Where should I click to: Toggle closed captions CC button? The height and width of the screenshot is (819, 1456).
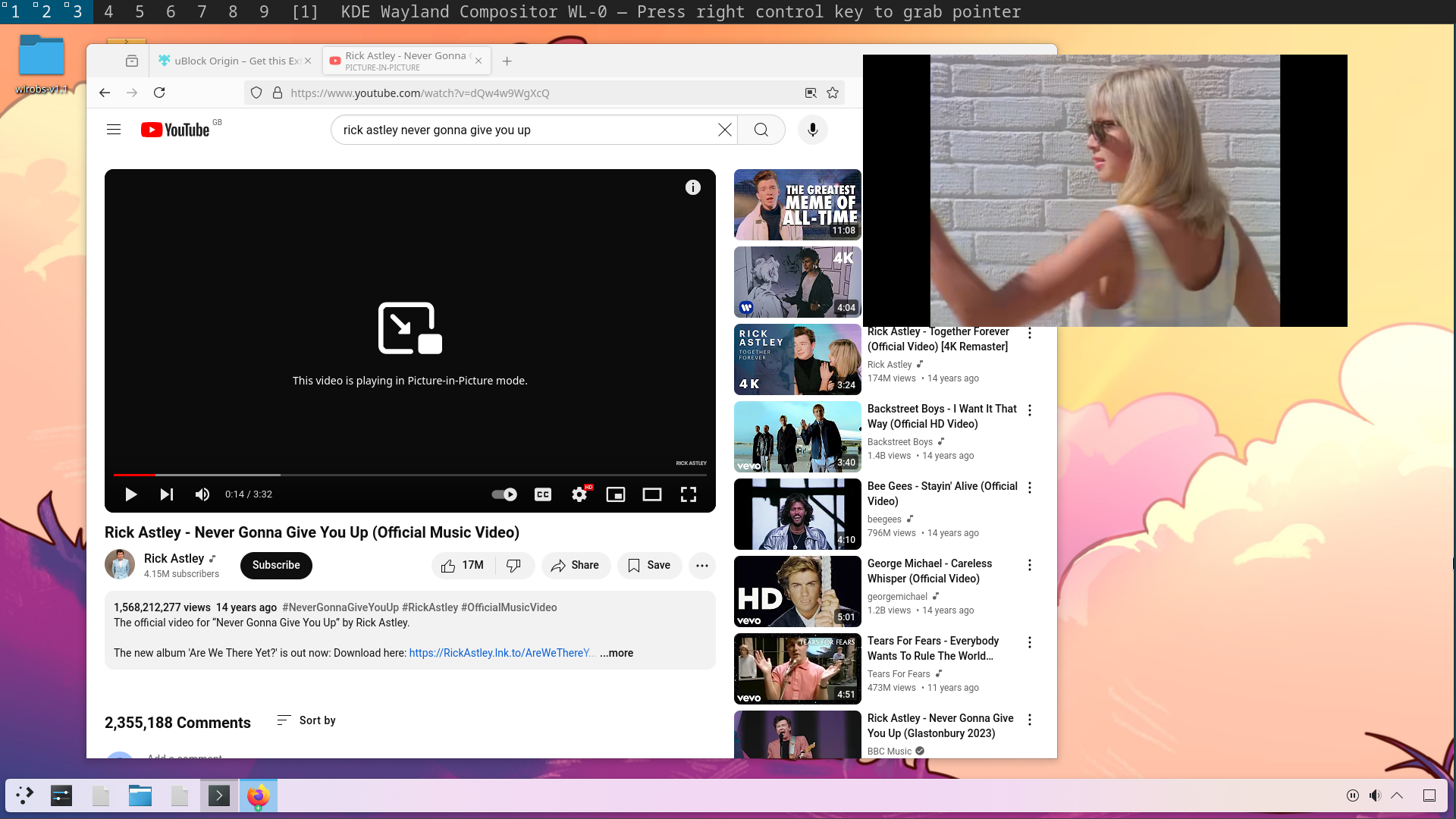[543, 494]
